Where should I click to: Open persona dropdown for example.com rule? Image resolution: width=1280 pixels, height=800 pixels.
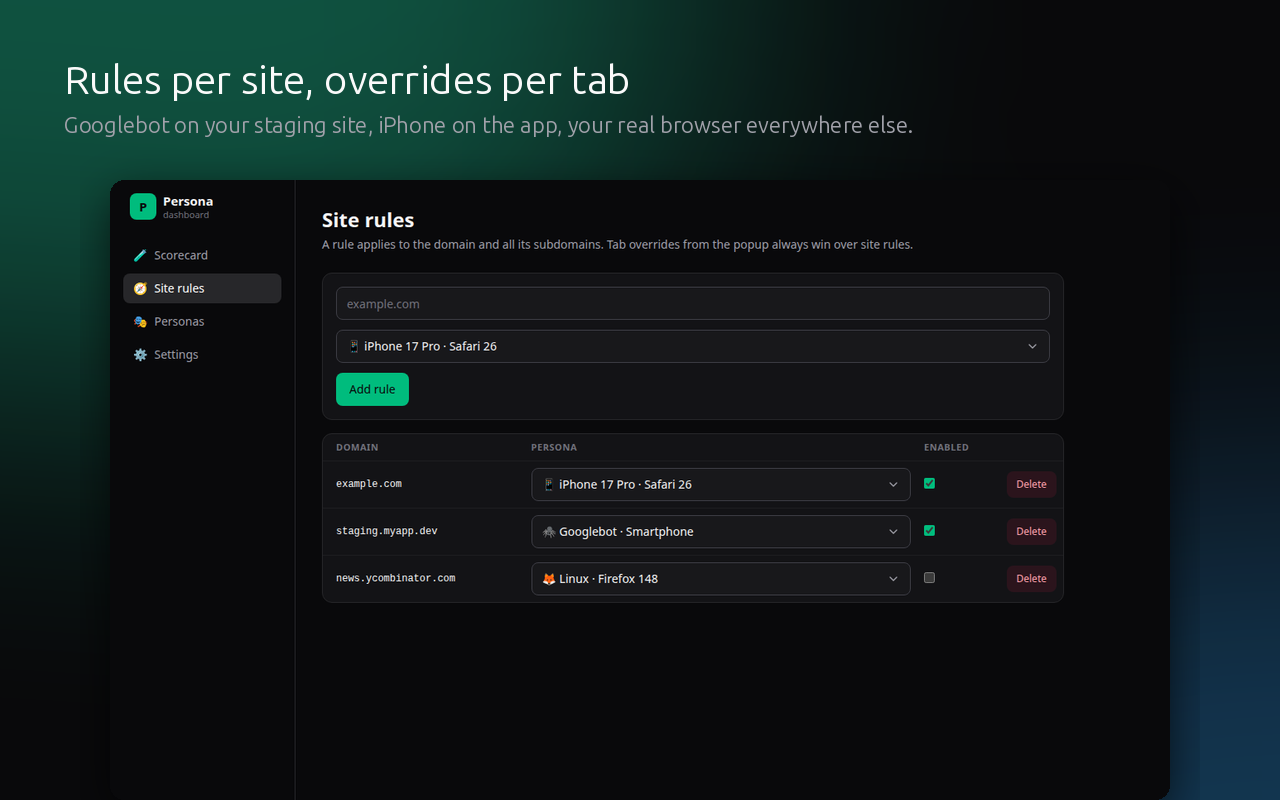coord(721,484)
